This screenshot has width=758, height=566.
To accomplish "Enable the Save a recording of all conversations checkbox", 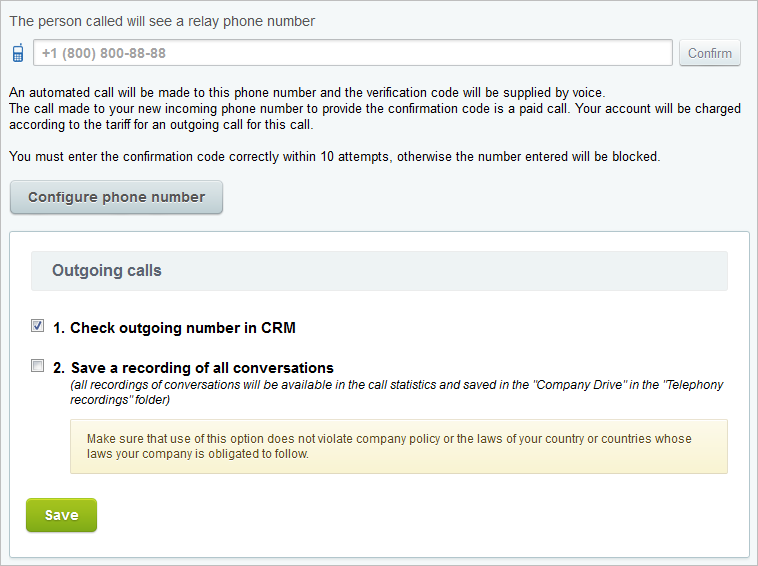I will (38, 366).
